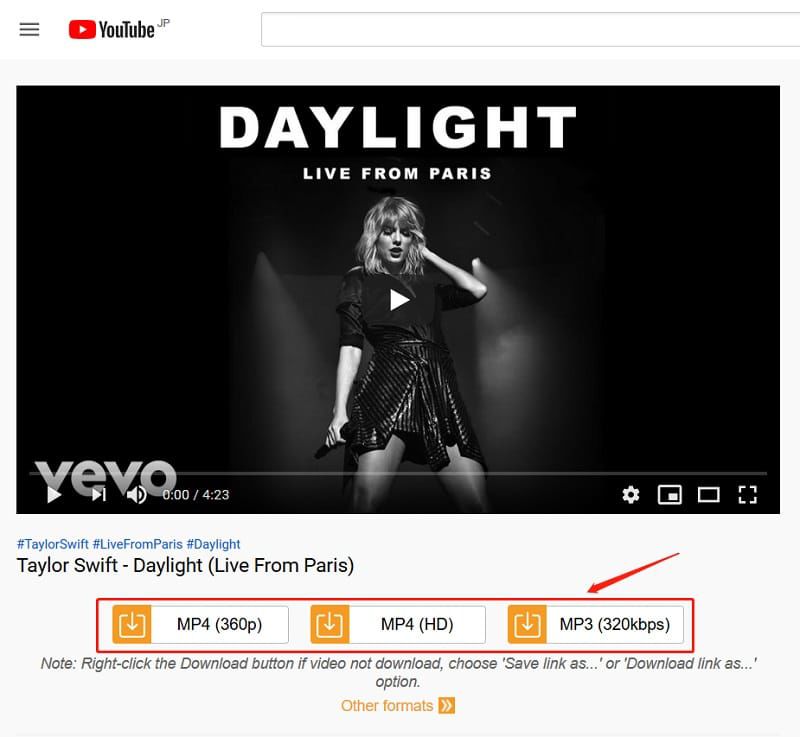
Task: Skip to next video
Action: coord(99,495)
